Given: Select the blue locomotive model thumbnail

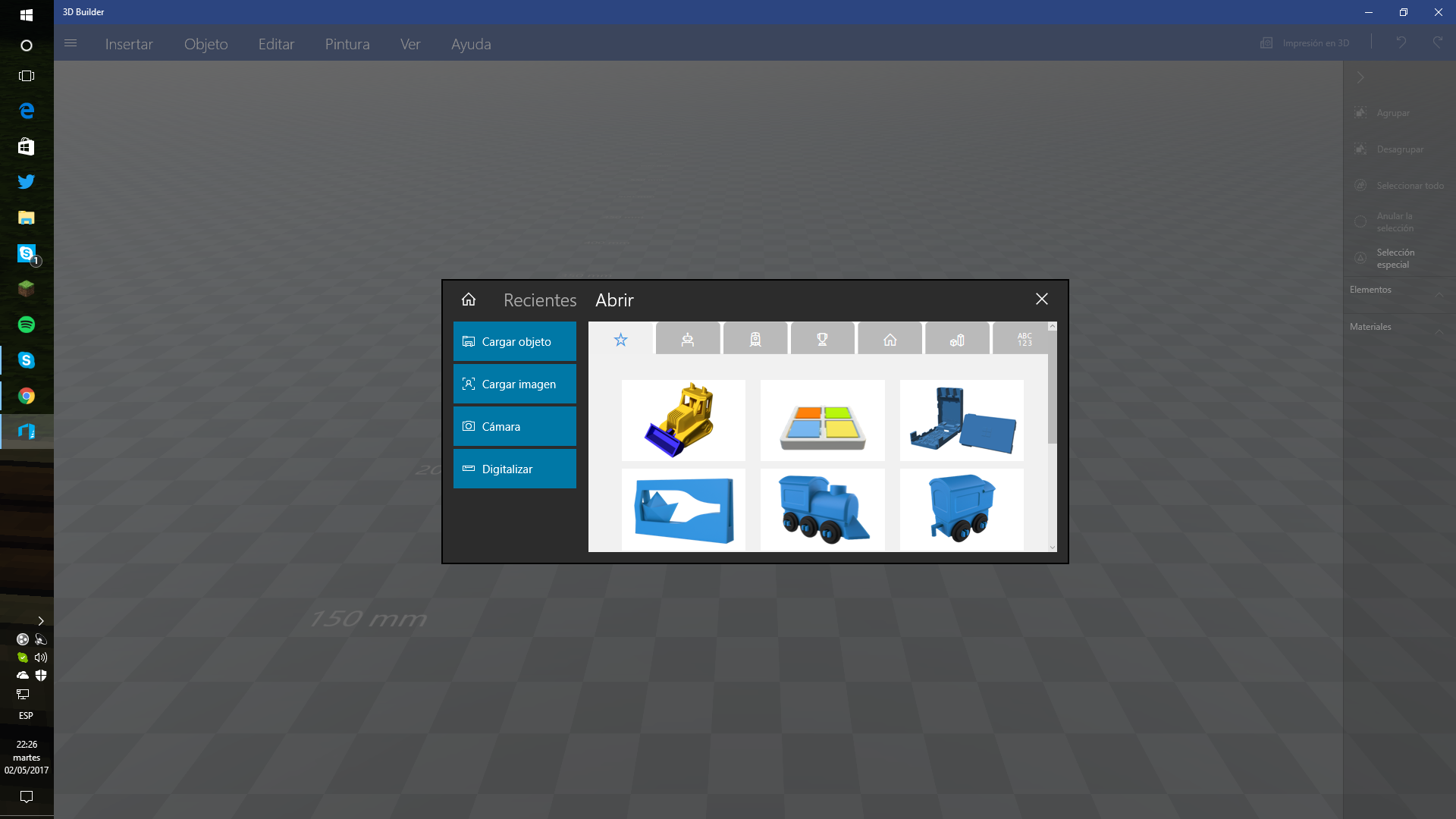Looking at the screenshot, I should coord(822,509).
